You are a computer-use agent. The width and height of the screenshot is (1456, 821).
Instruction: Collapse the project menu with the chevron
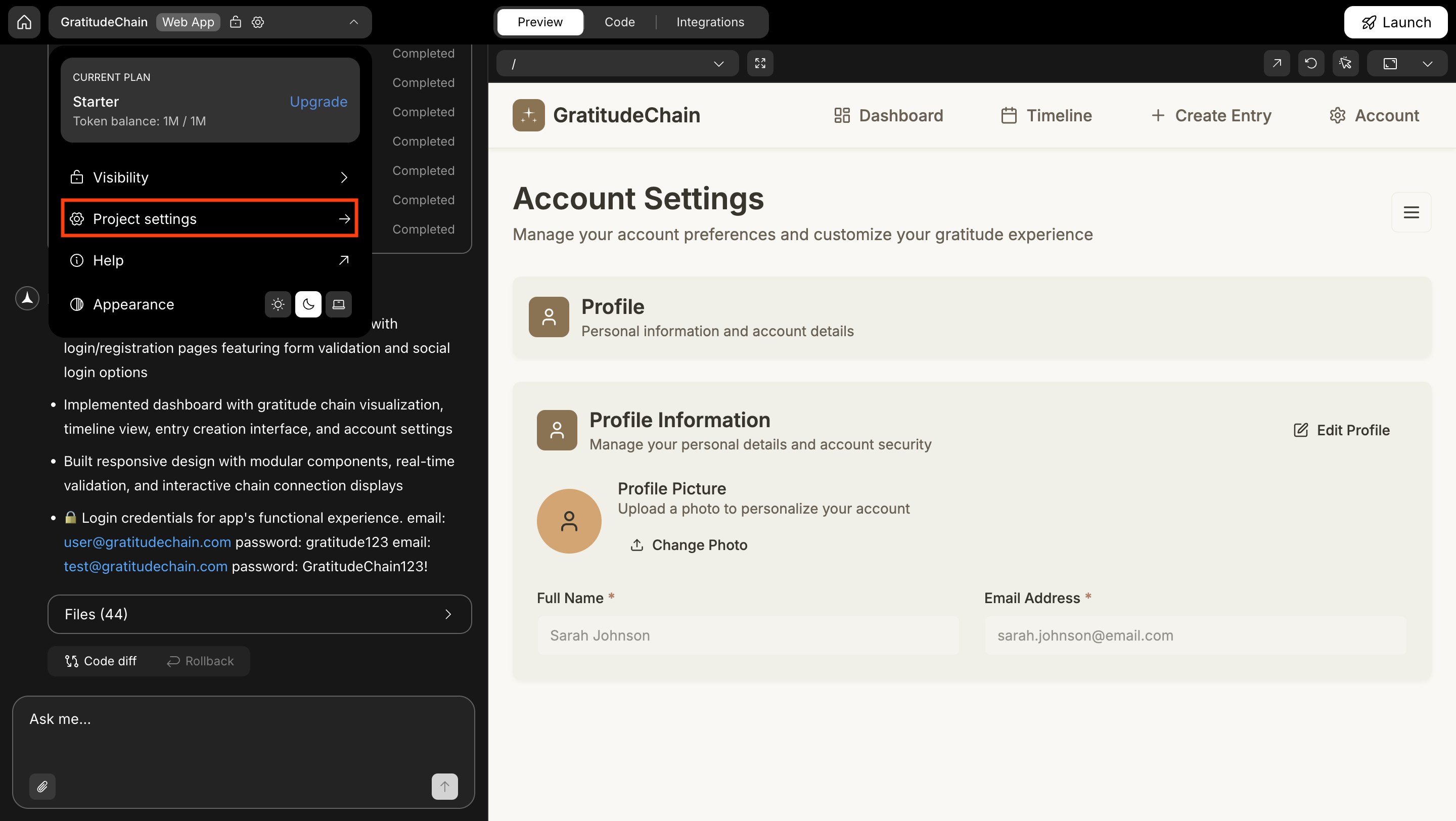coord(353,22)
